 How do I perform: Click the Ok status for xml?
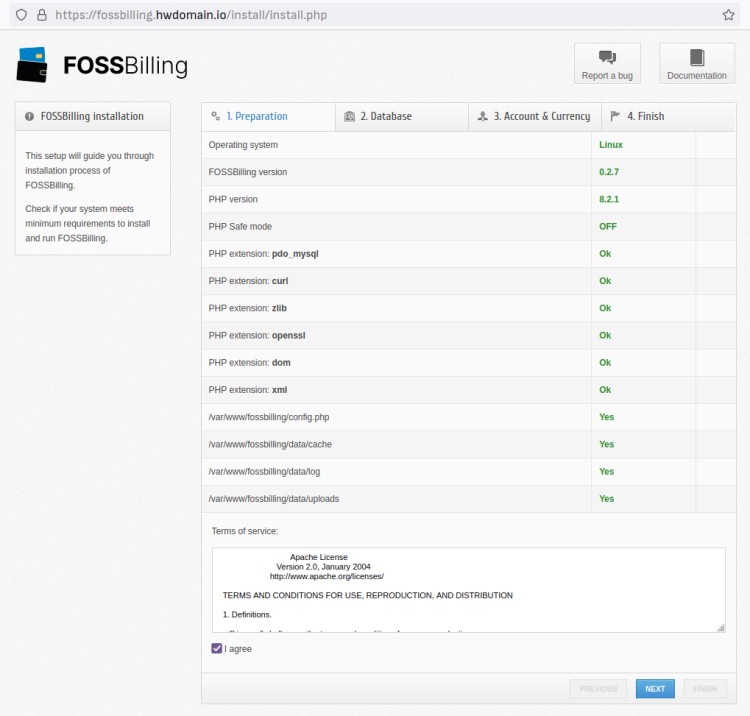[x=605, y=390]
